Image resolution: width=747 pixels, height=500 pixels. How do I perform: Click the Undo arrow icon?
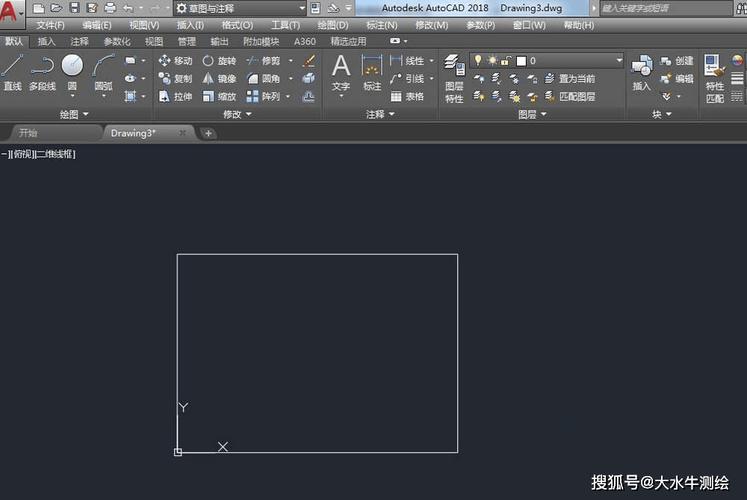[128, 8]
